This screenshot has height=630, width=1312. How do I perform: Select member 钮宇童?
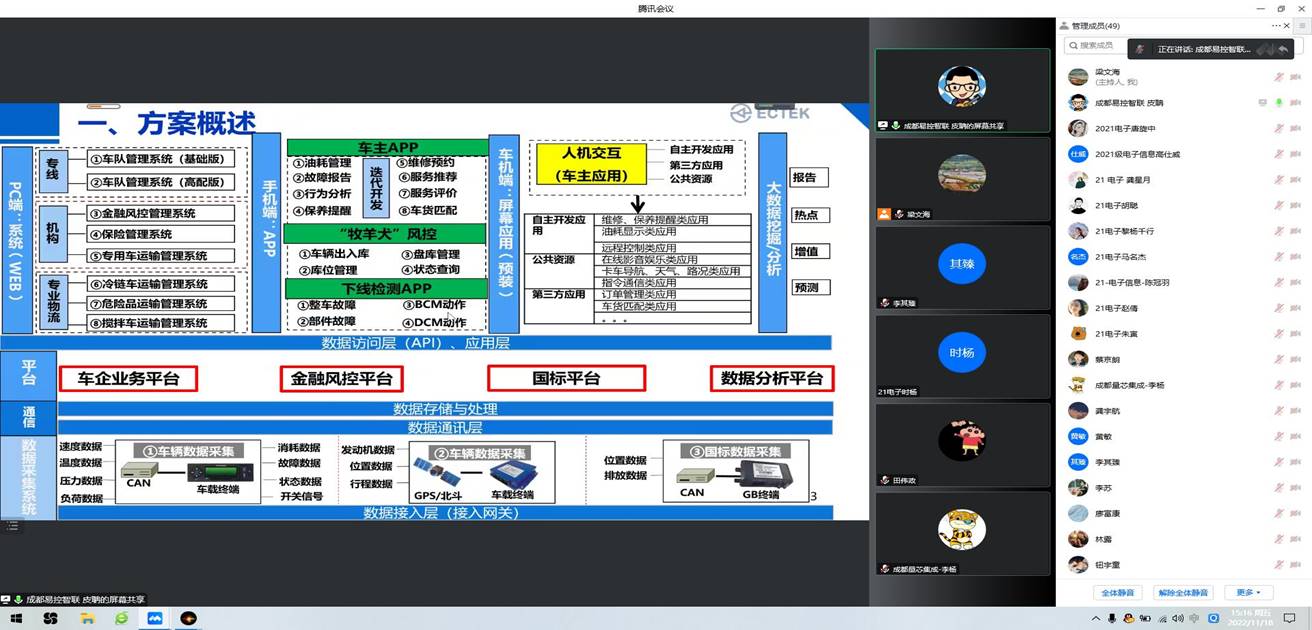point(1183,565)
